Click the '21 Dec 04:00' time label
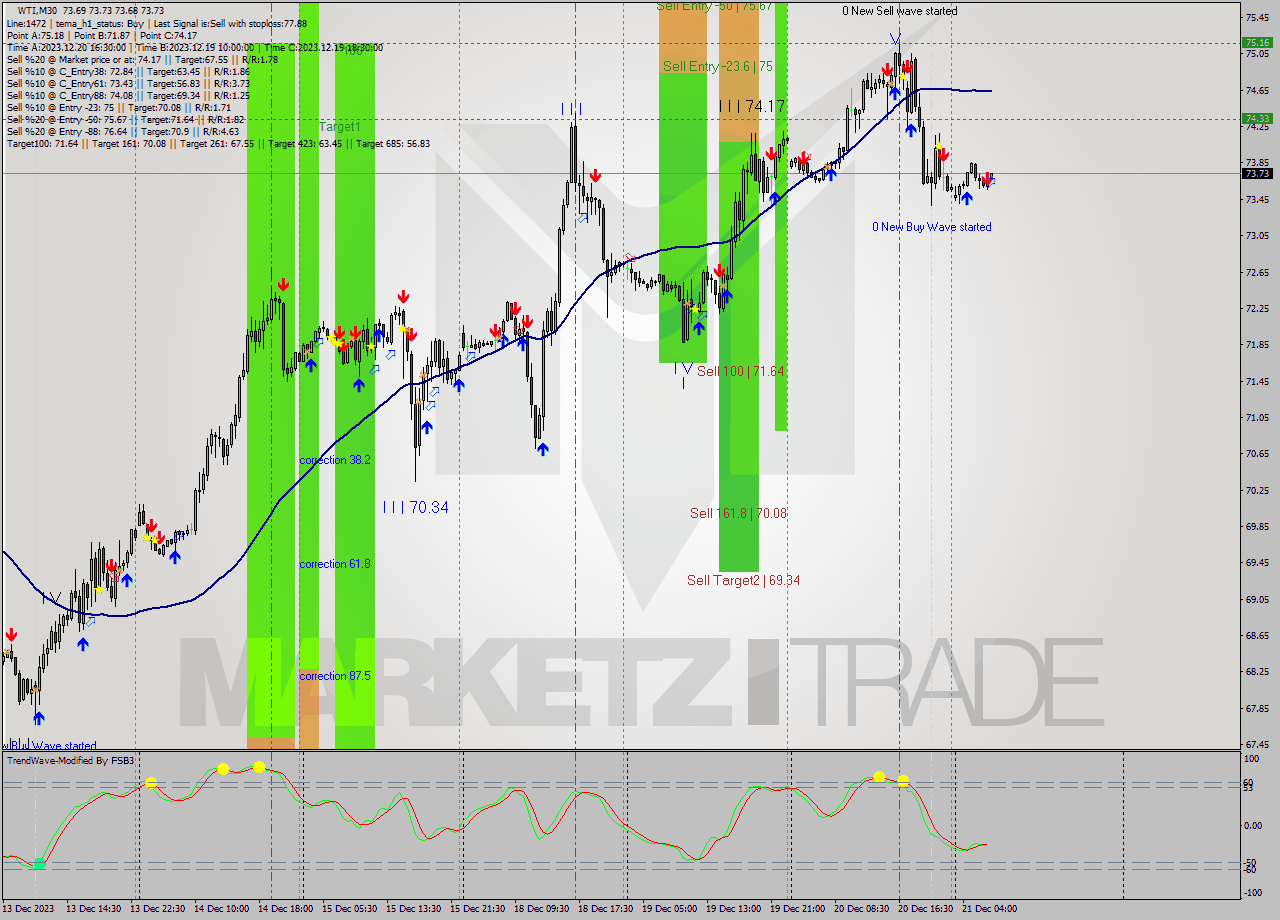The image size is (1280, 920). [x=989, y=908]
